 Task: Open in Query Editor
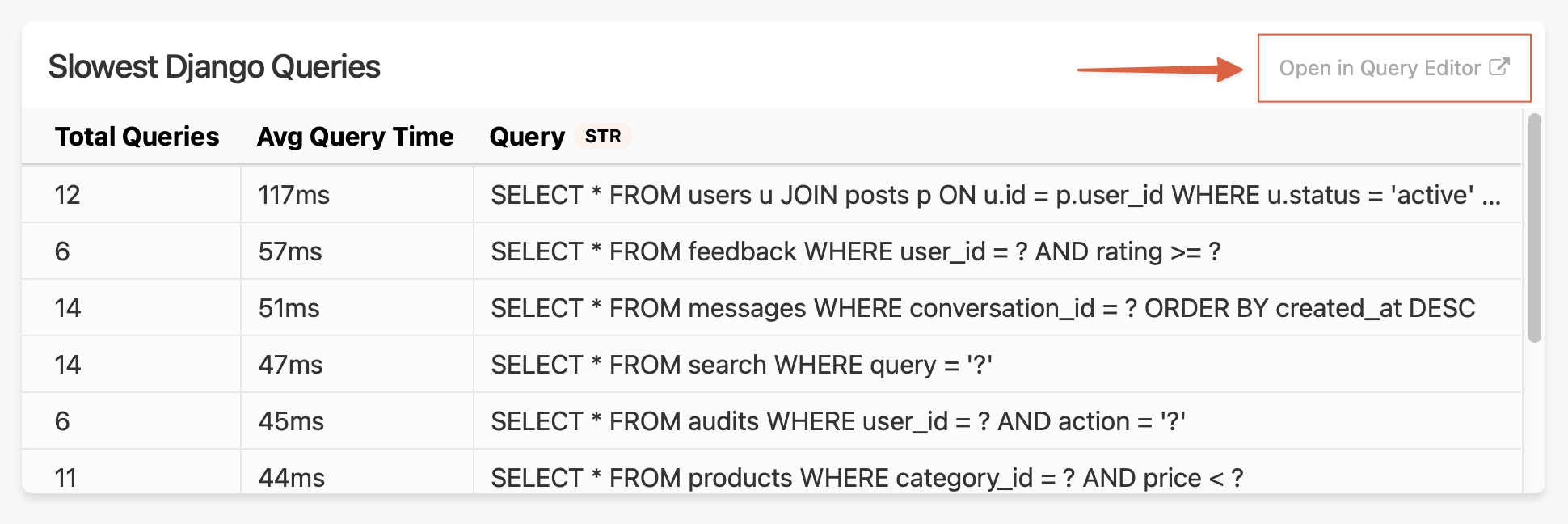pos(1380,68)
